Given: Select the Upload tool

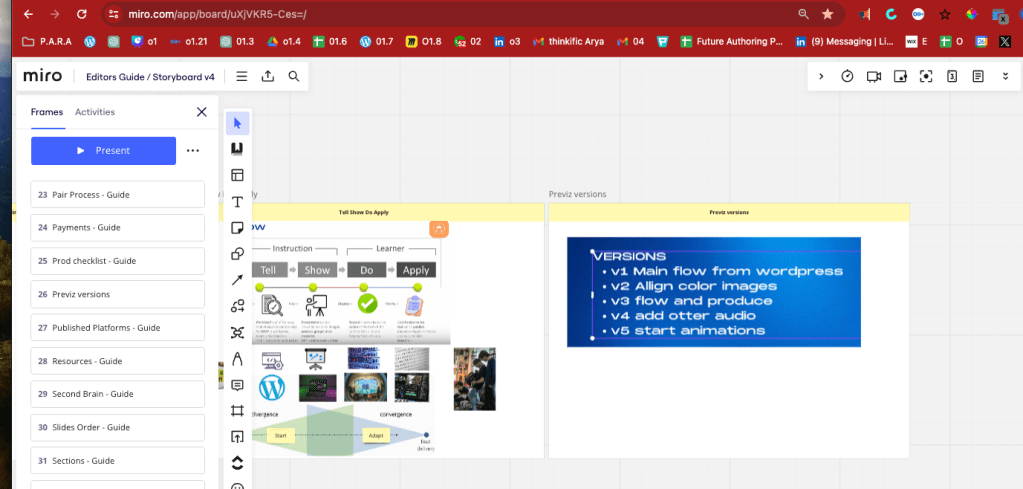Looking at the screenshot, I should [237, 437].
